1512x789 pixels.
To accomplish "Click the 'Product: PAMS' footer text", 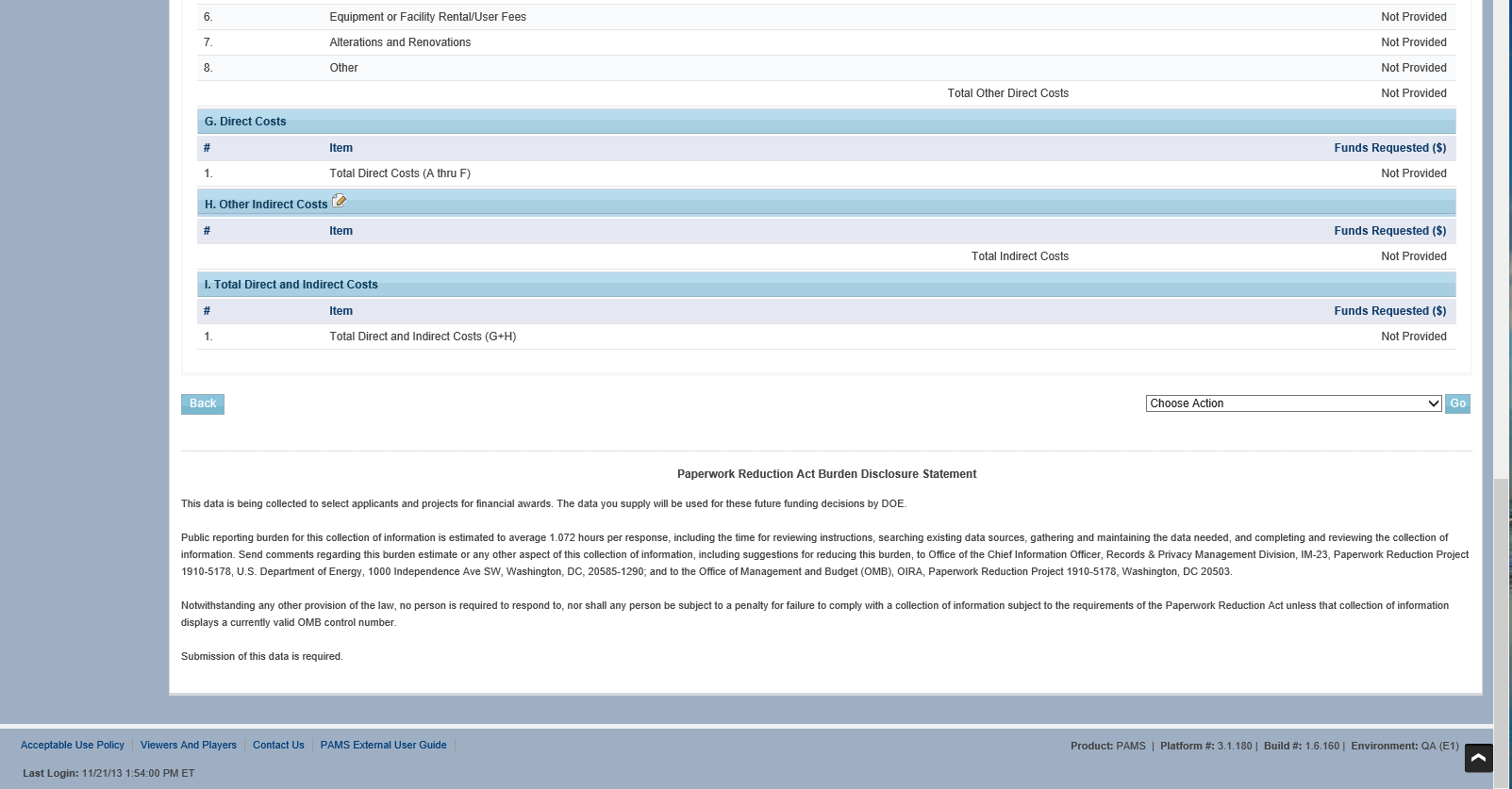I will coord(1108,746).
